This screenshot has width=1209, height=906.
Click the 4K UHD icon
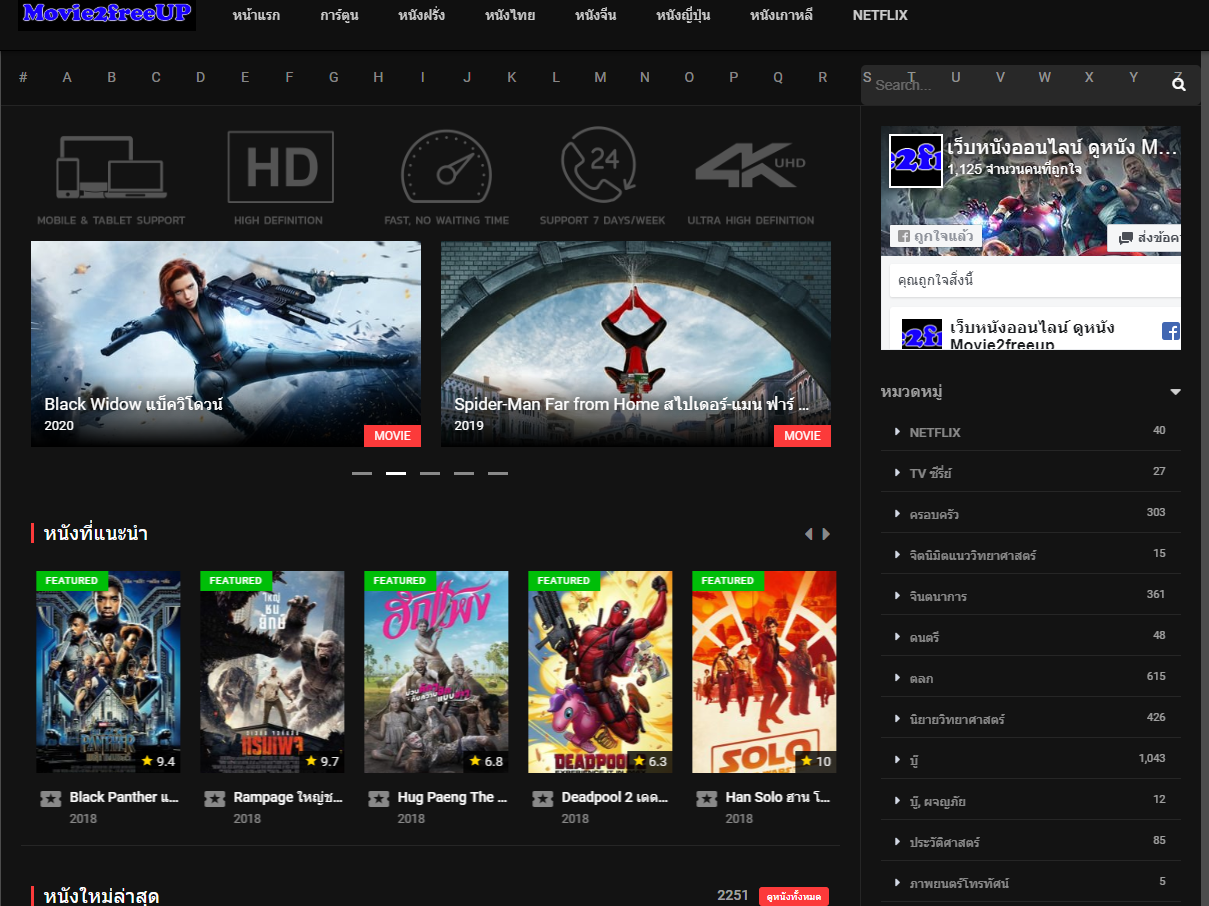[x=750, y=167]
